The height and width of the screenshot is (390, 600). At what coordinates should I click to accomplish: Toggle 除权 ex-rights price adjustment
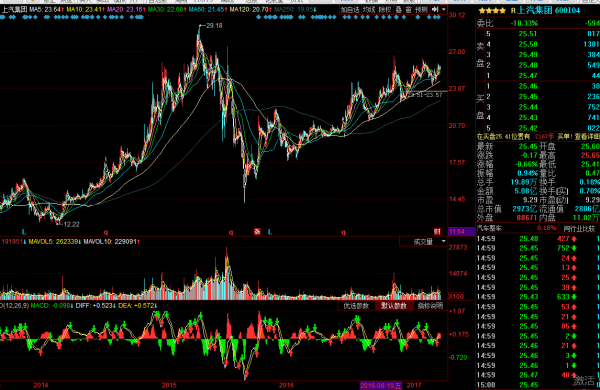tap(385, 10)
